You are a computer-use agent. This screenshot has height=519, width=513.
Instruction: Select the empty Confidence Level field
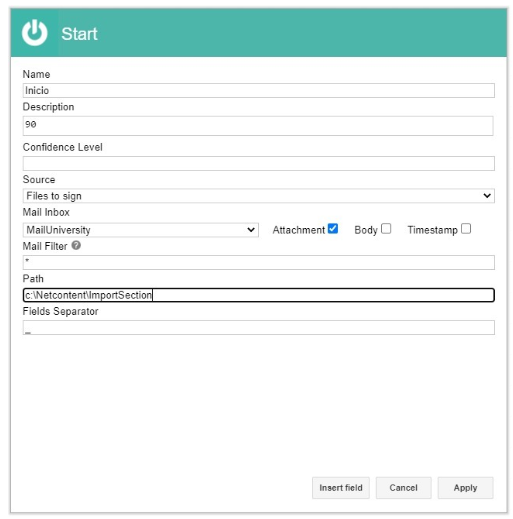click(259, 163)
